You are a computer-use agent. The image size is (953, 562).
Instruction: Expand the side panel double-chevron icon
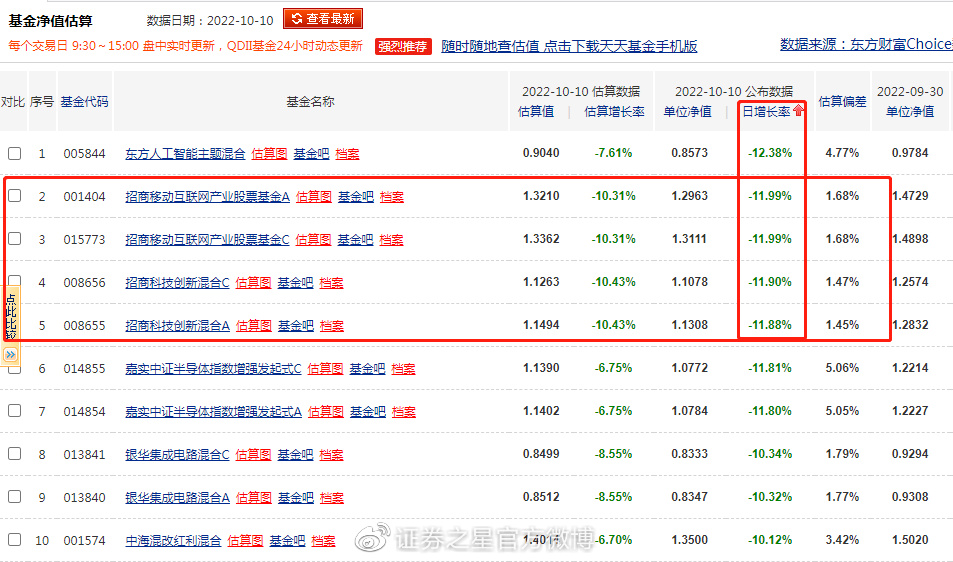(x=10, y=354)
